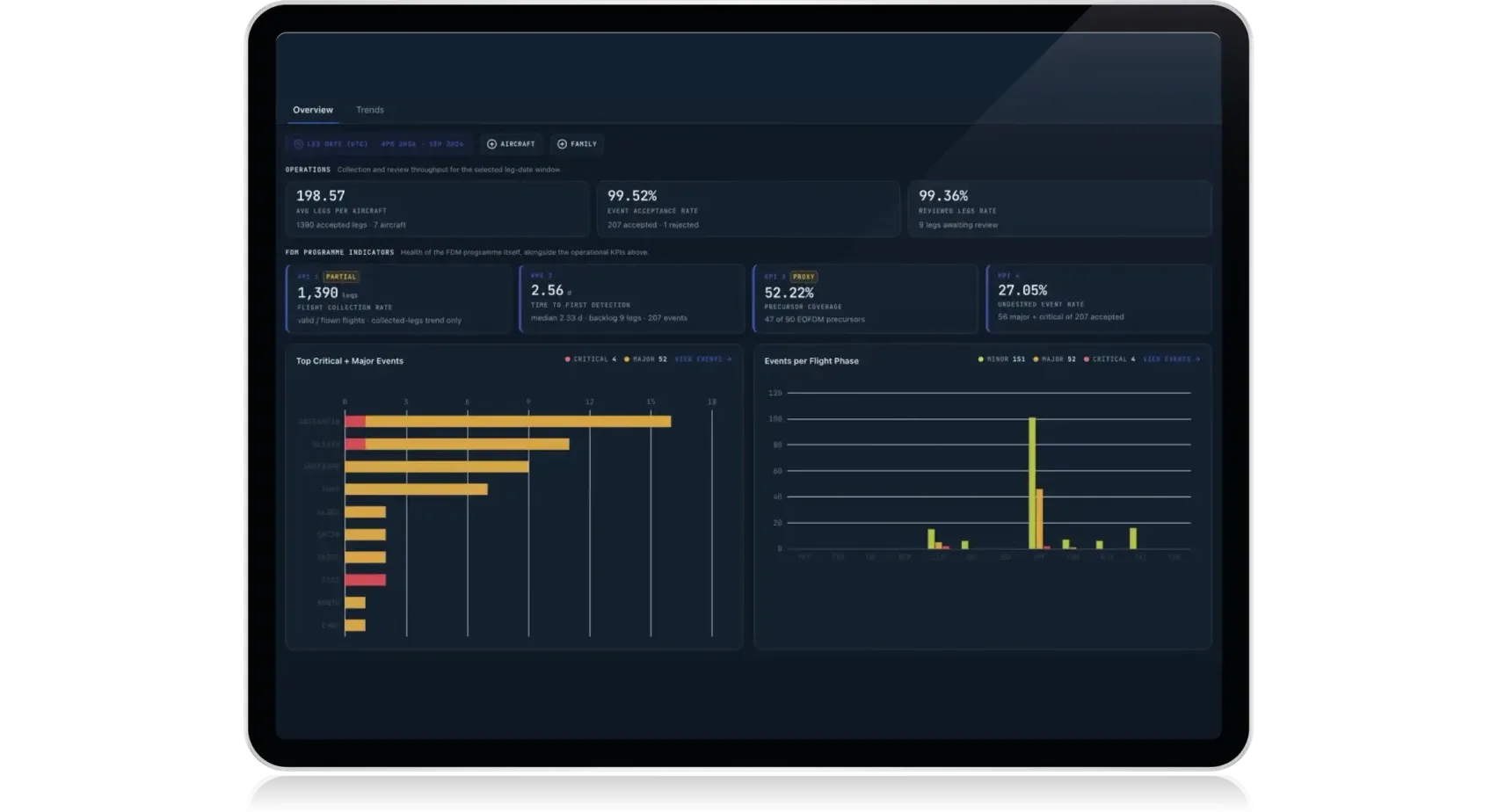Toggle Major 52 legend in Flight Phase chart
1498x812 pixels.
point(1054,359)
